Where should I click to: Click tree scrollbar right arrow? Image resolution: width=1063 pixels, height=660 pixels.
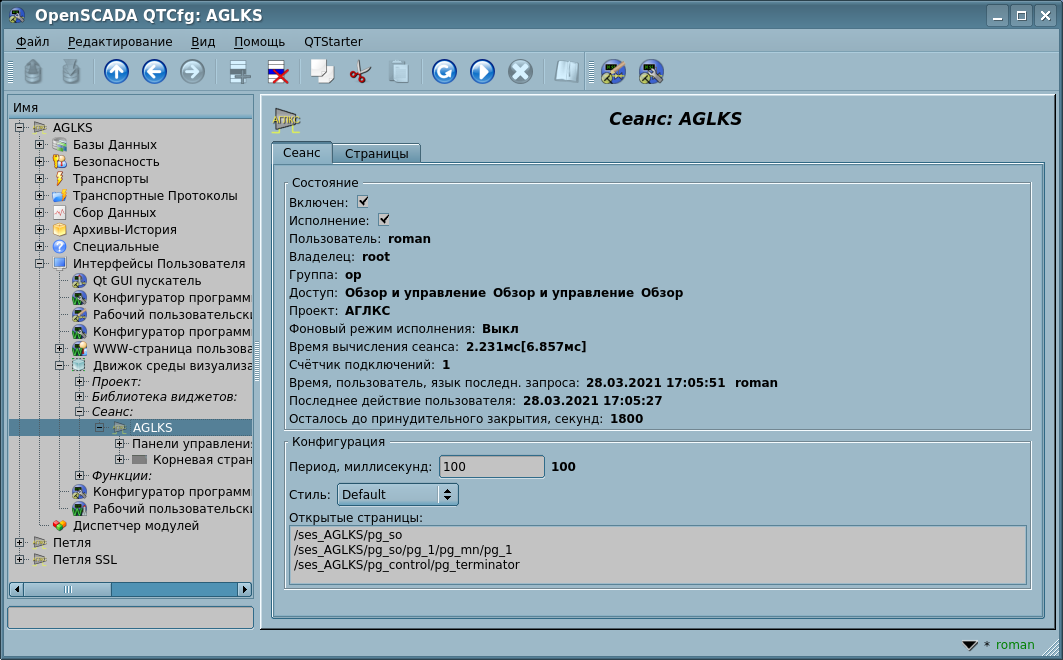(x=245, y=590)
